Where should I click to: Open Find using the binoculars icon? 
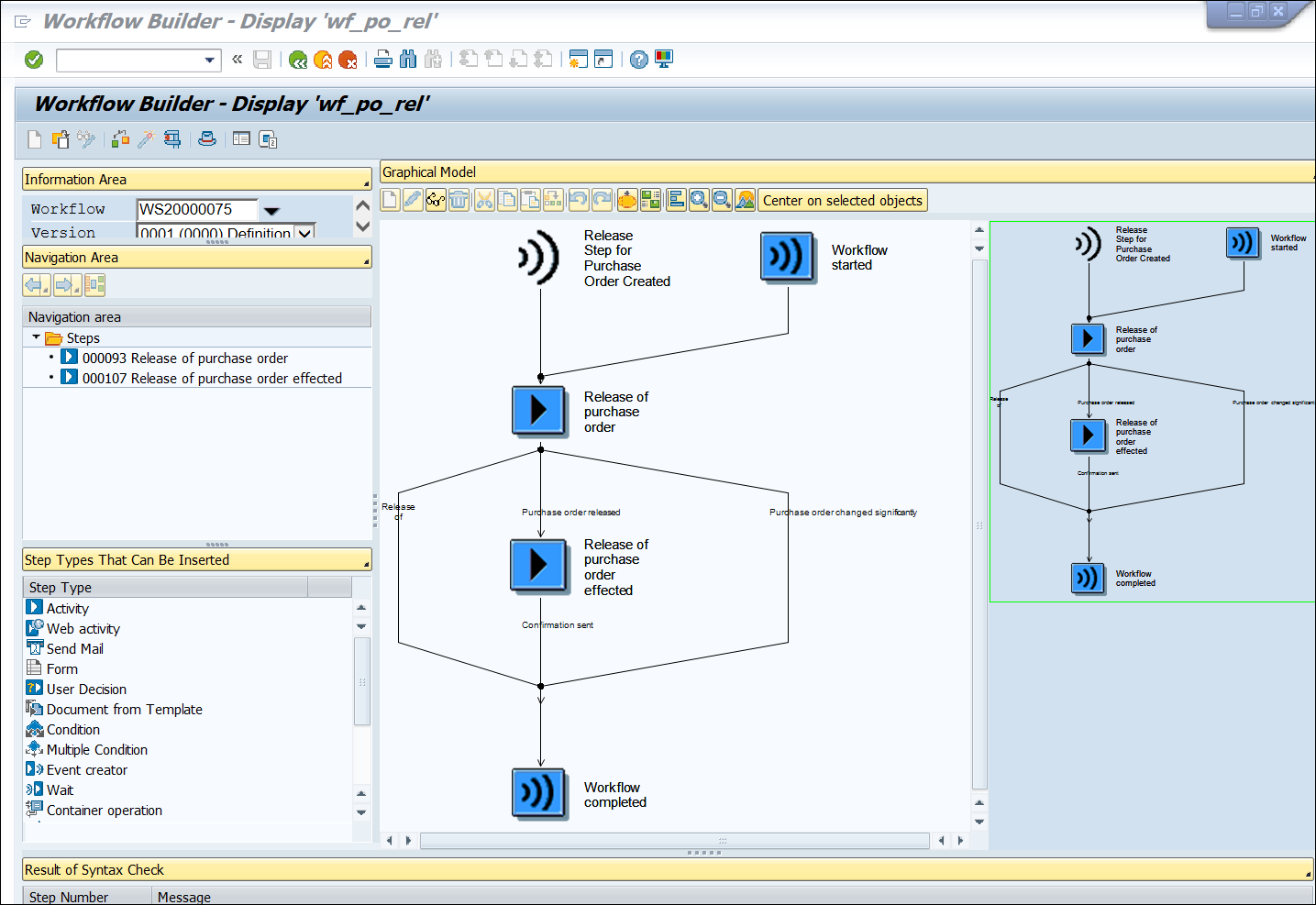(x=409, y=59)
